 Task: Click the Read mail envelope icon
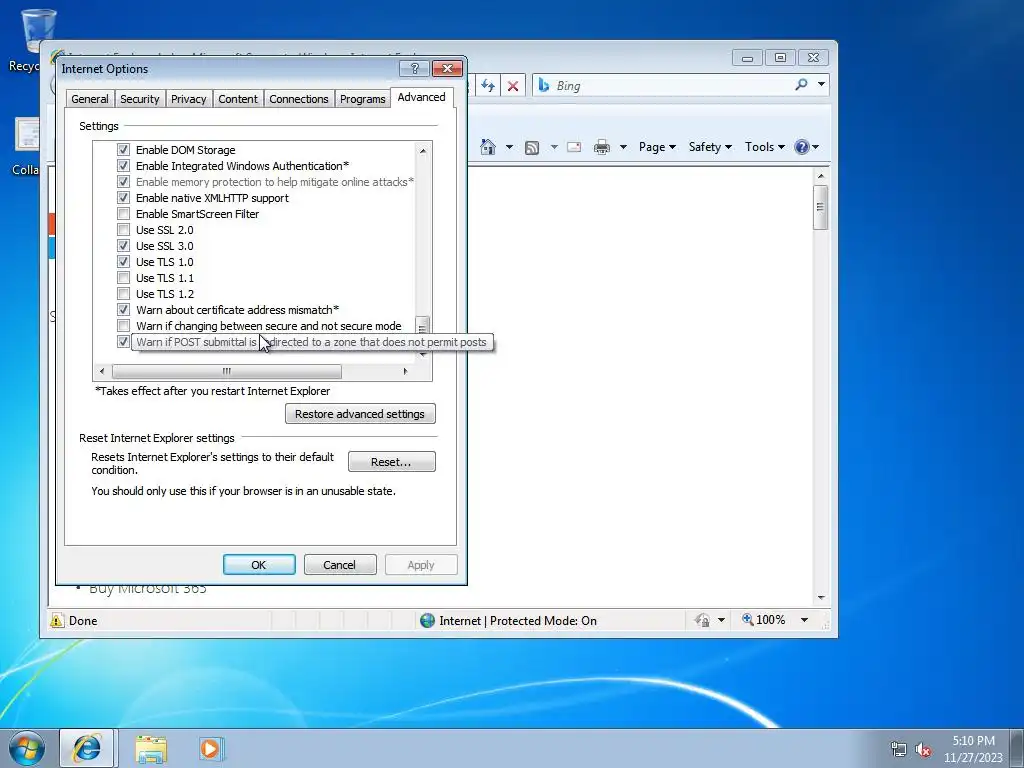tap(574, 147)
